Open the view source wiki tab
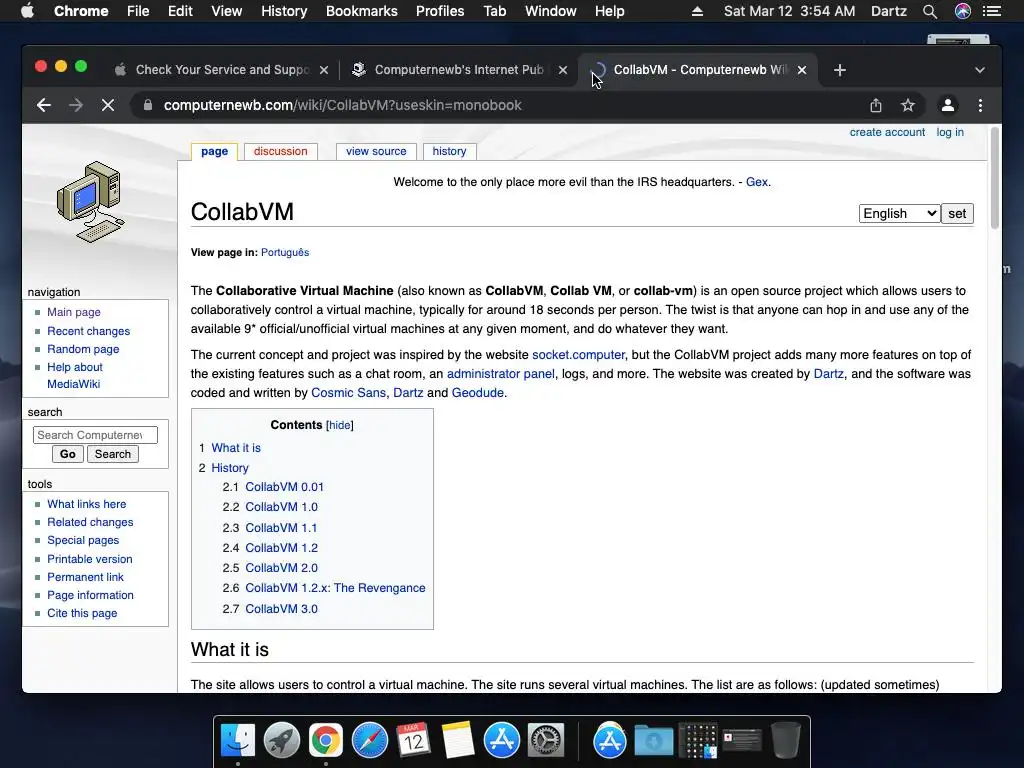The height and width of the screenshot is (768, 1024). point(376,151)
